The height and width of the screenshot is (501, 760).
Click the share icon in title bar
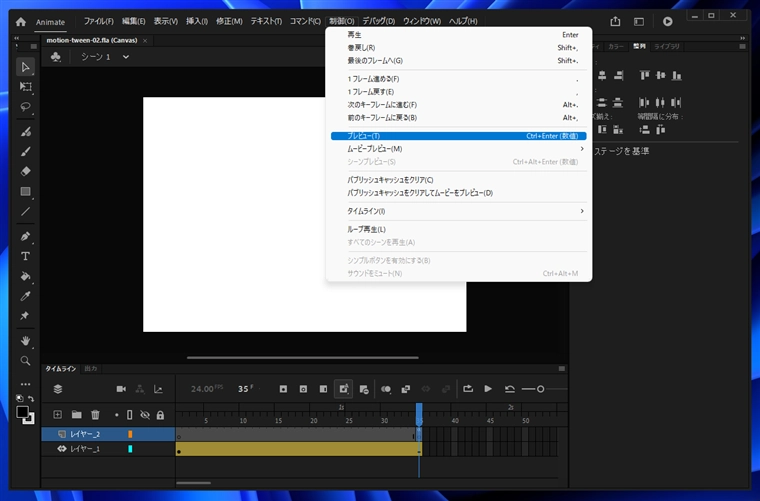point(615,21)
